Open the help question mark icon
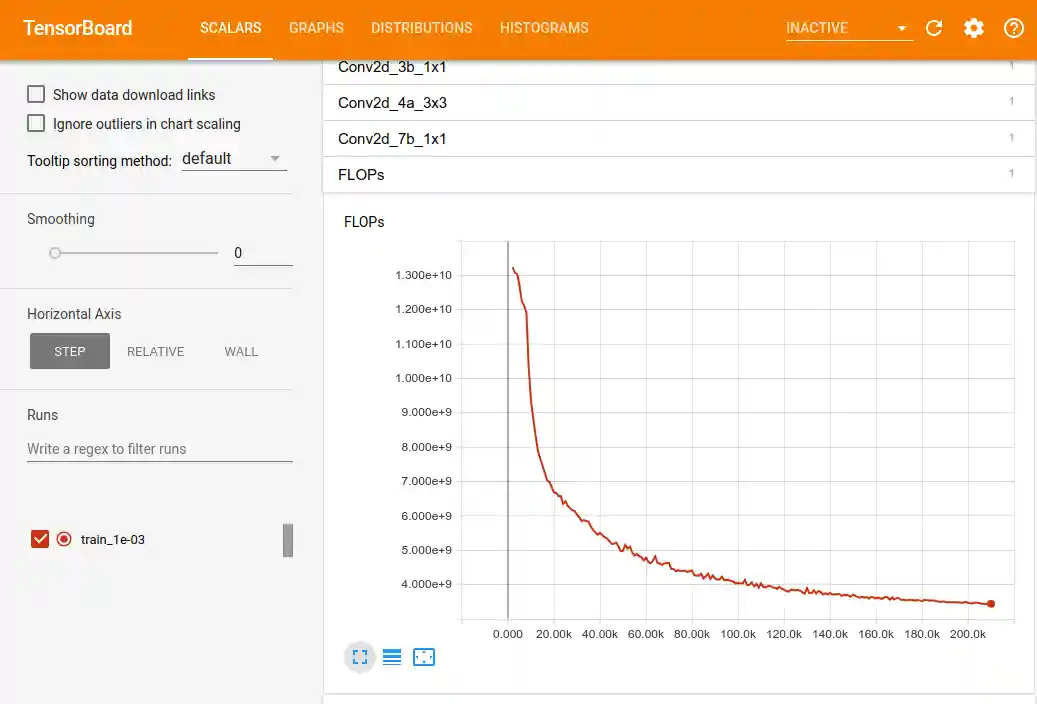Screen dimensions: 1037x704 1013,28
